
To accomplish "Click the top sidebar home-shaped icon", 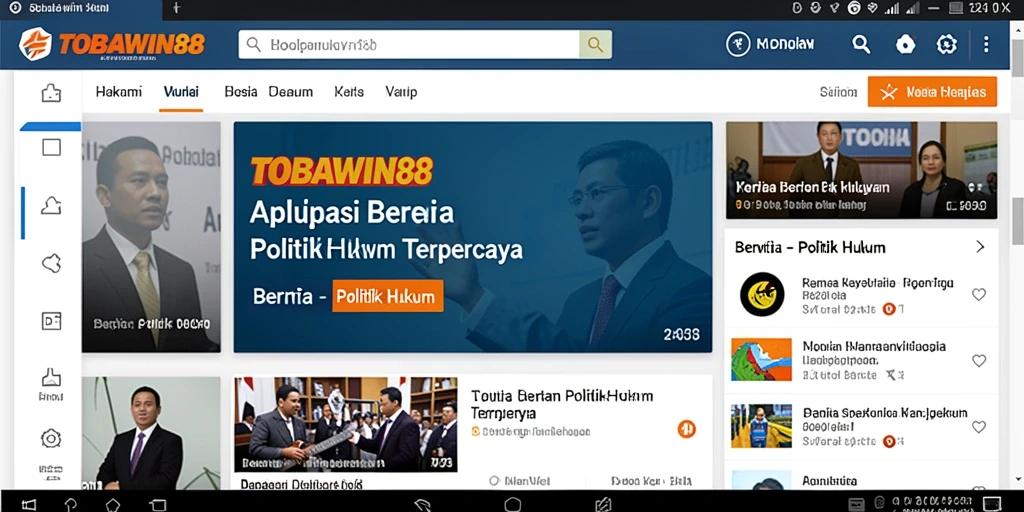I will coord(52,94).
